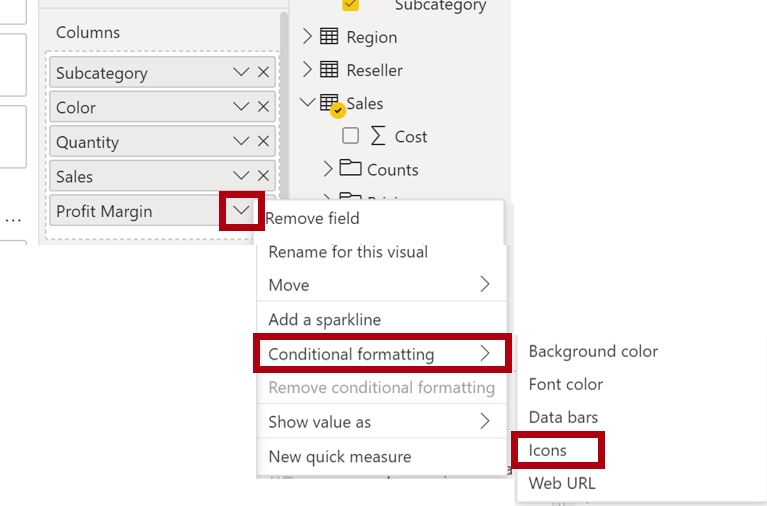Choose Icons conditional formatting option
Image resolution: width=767 pixels, height=506 pixels.
(x=547, y=450)
